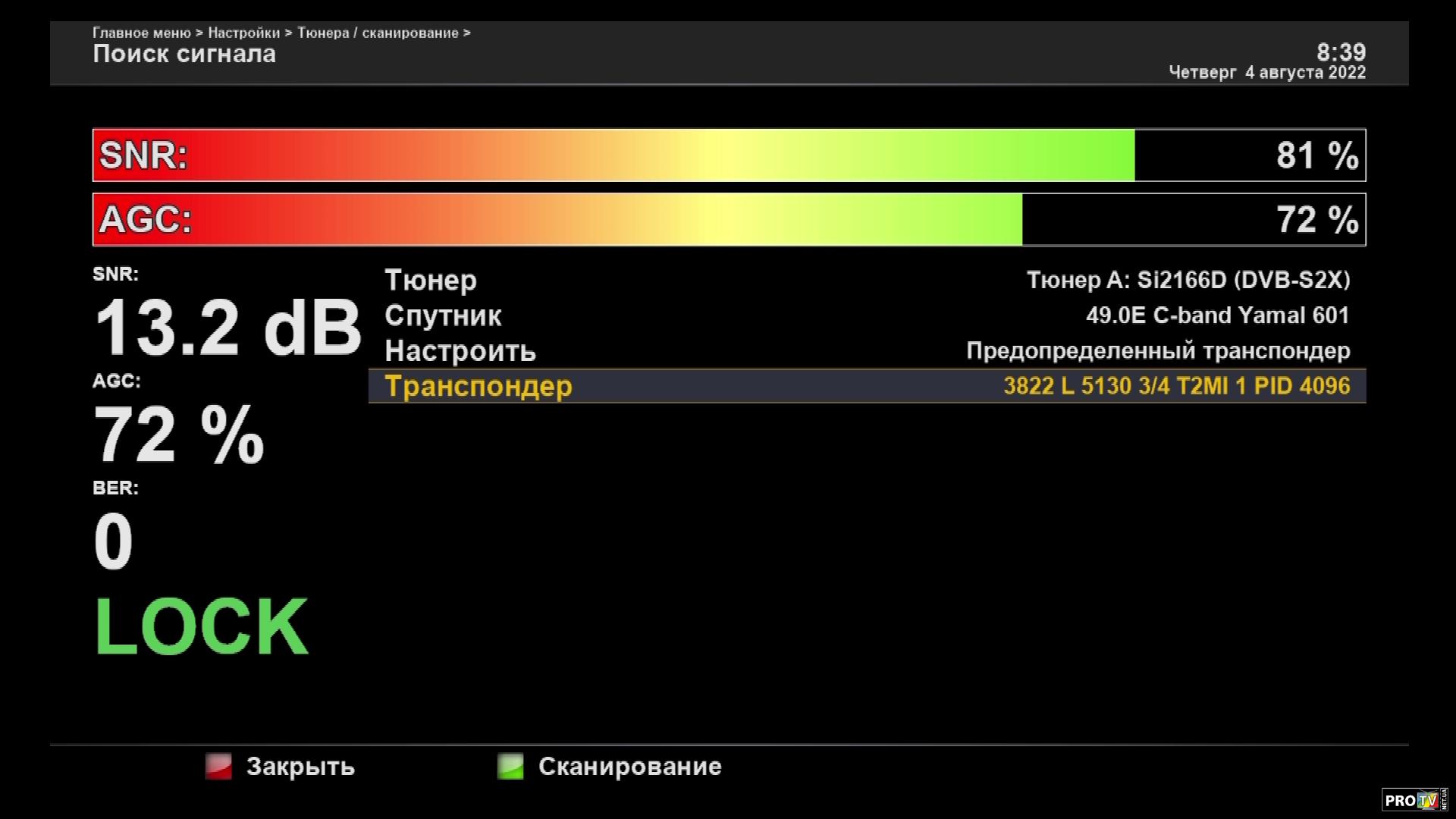The width and height of the screenshot is (1456, 819).
Task: Select the Спутник settings row
Action: coord(443,315)
